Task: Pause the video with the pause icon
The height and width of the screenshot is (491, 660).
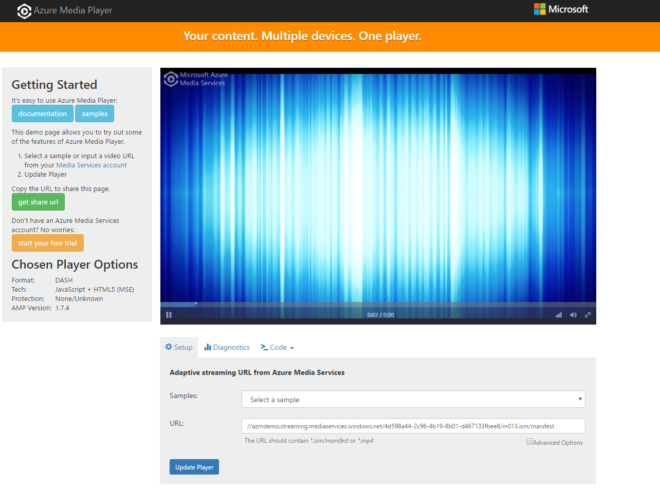Action: pyautogui.click(x=169, y=315)
